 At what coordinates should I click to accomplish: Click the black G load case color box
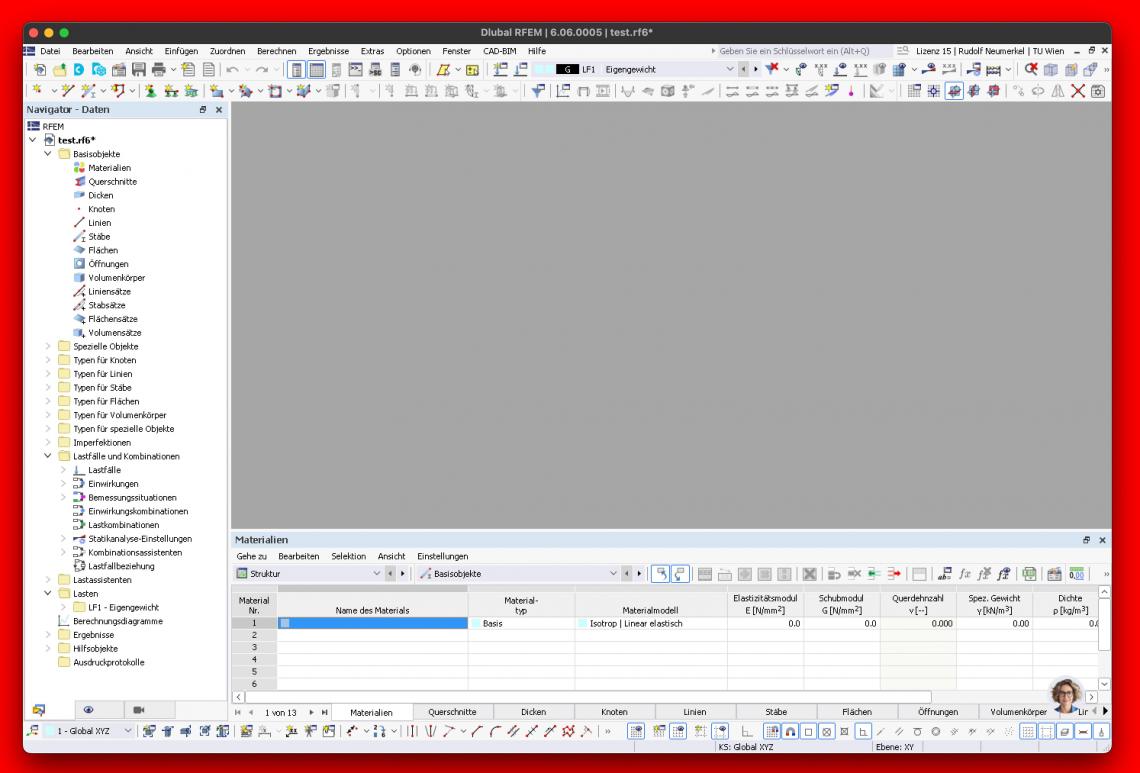(567, 69)
